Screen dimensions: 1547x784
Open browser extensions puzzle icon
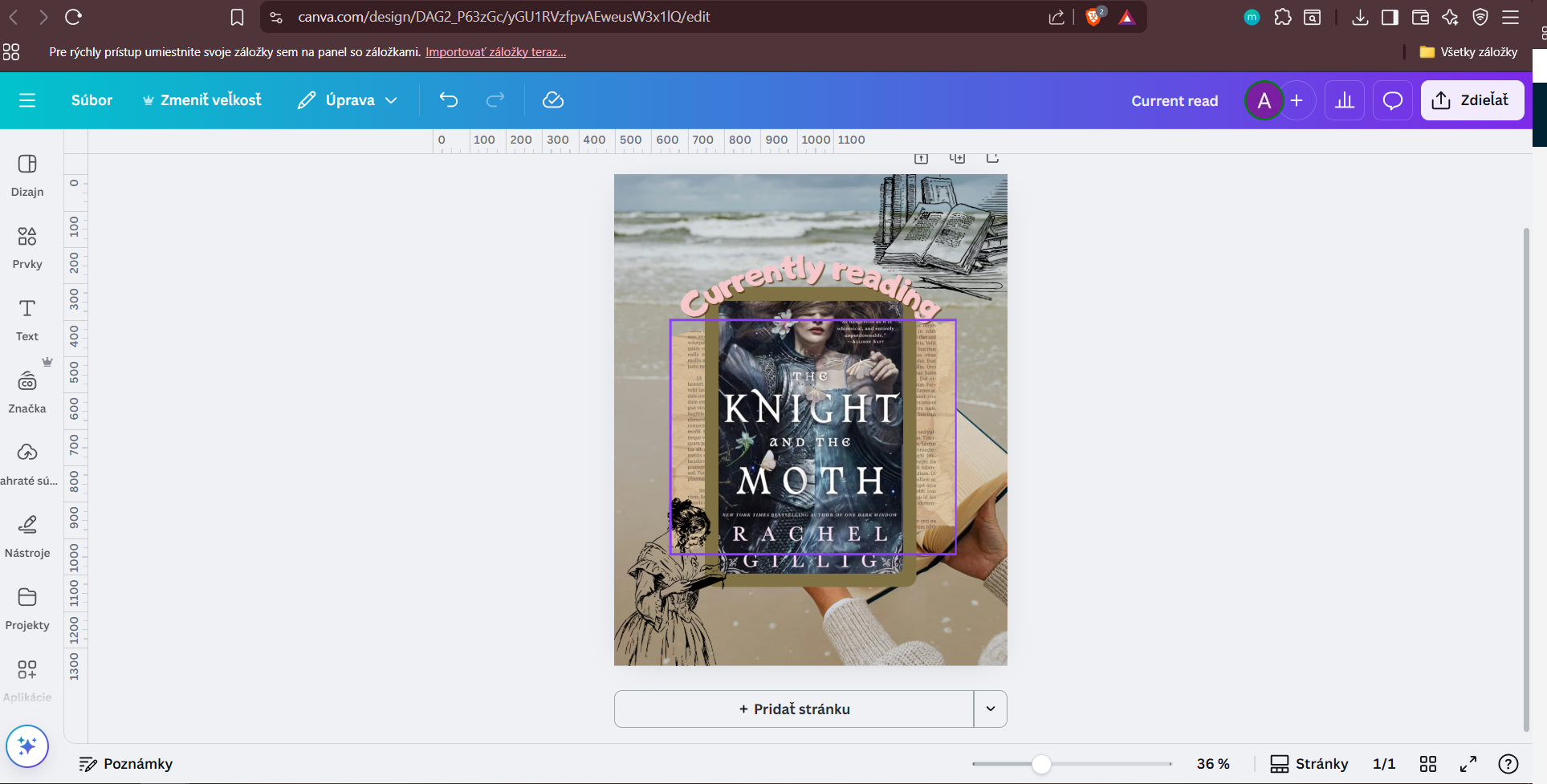coord(1283,17)
